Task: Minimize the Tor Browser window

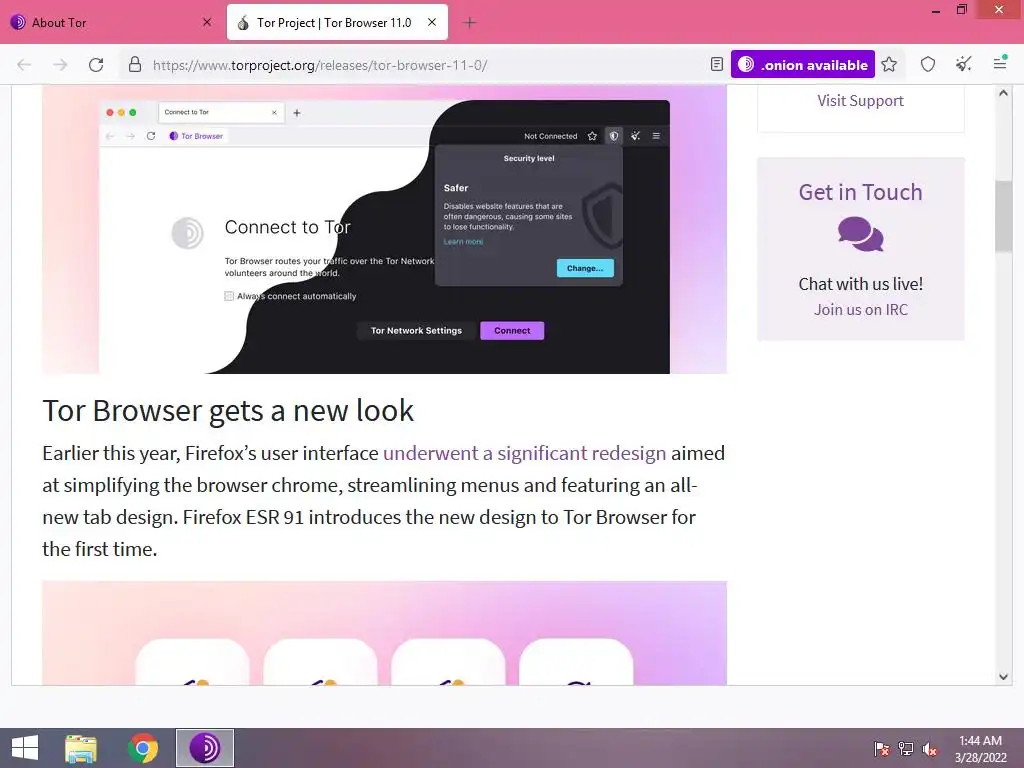Action: [x=936, y=10]
